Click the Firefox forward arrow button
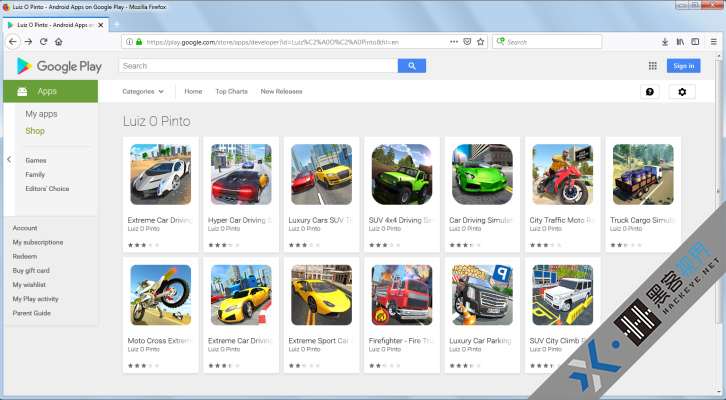Screen dimensions: 726x400 tap(28, 42)
